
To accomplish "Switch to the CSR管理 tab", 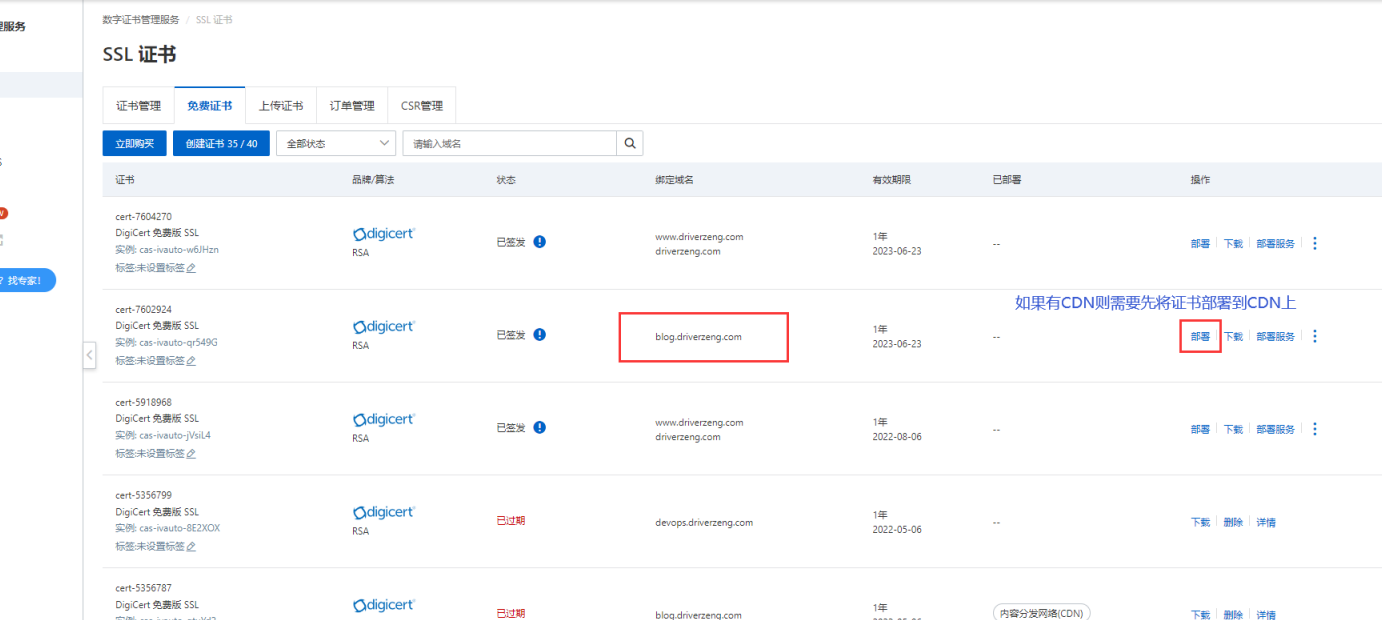I will point(422,105).
